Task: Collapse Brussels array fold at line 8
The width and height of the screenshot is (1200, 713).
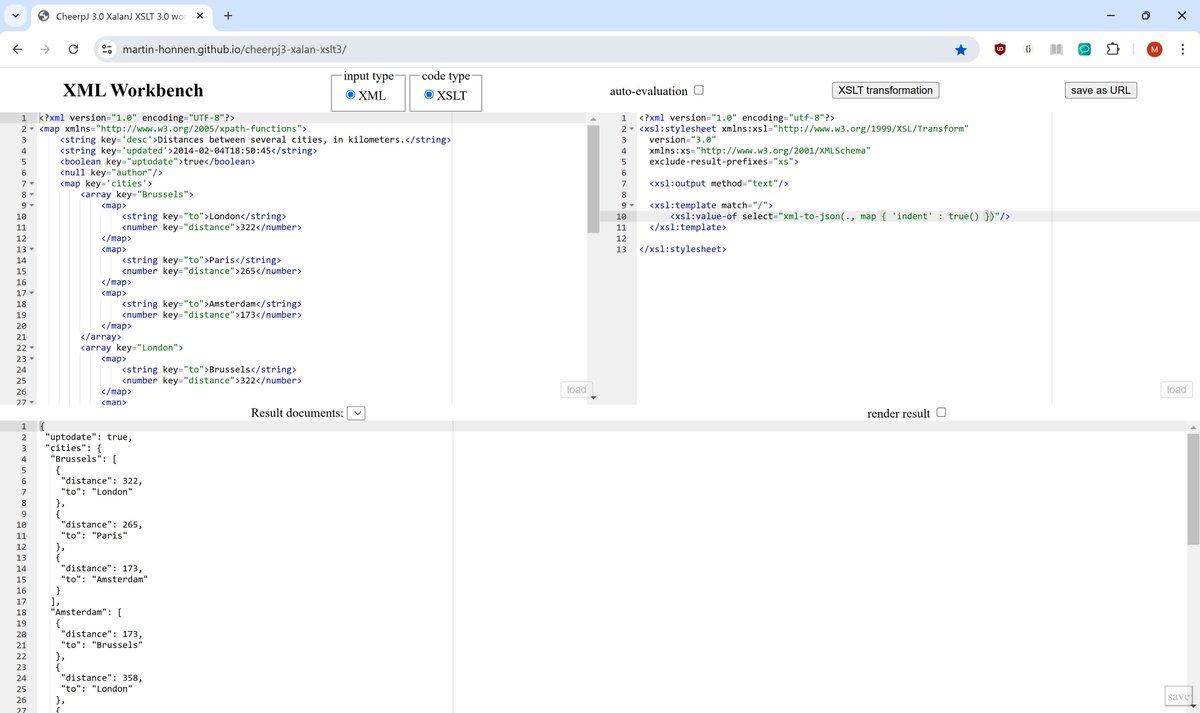Action: (x=32, y=194)
